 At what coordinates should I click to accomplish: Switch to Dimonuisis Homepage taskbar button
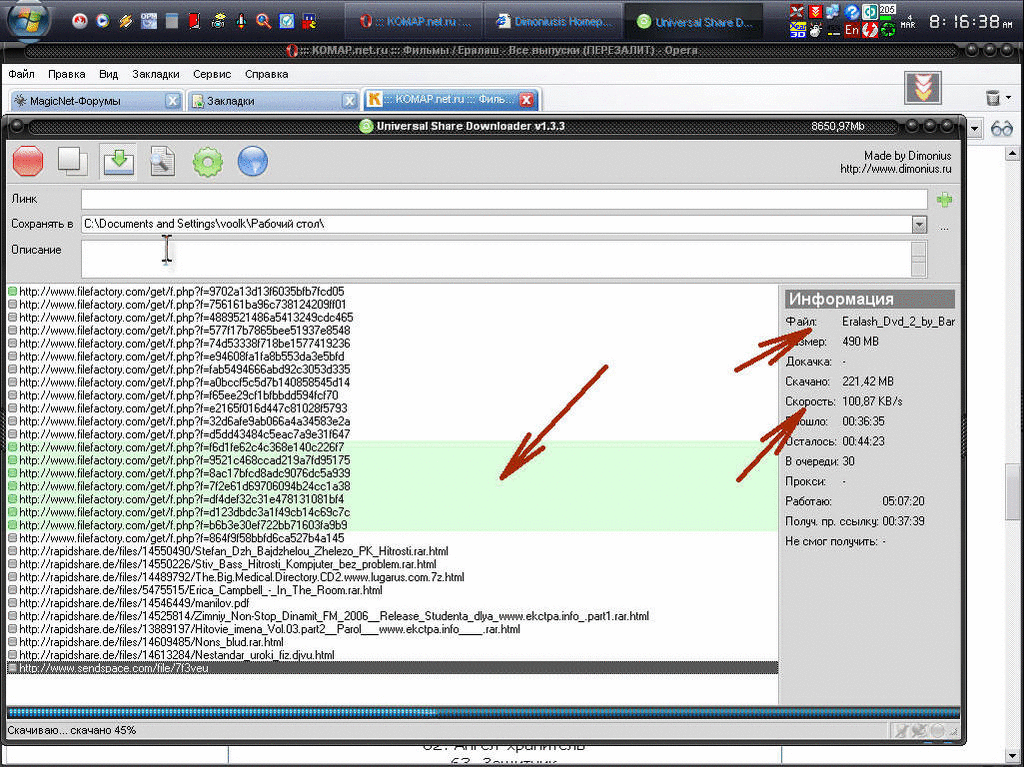coord(554,22)
